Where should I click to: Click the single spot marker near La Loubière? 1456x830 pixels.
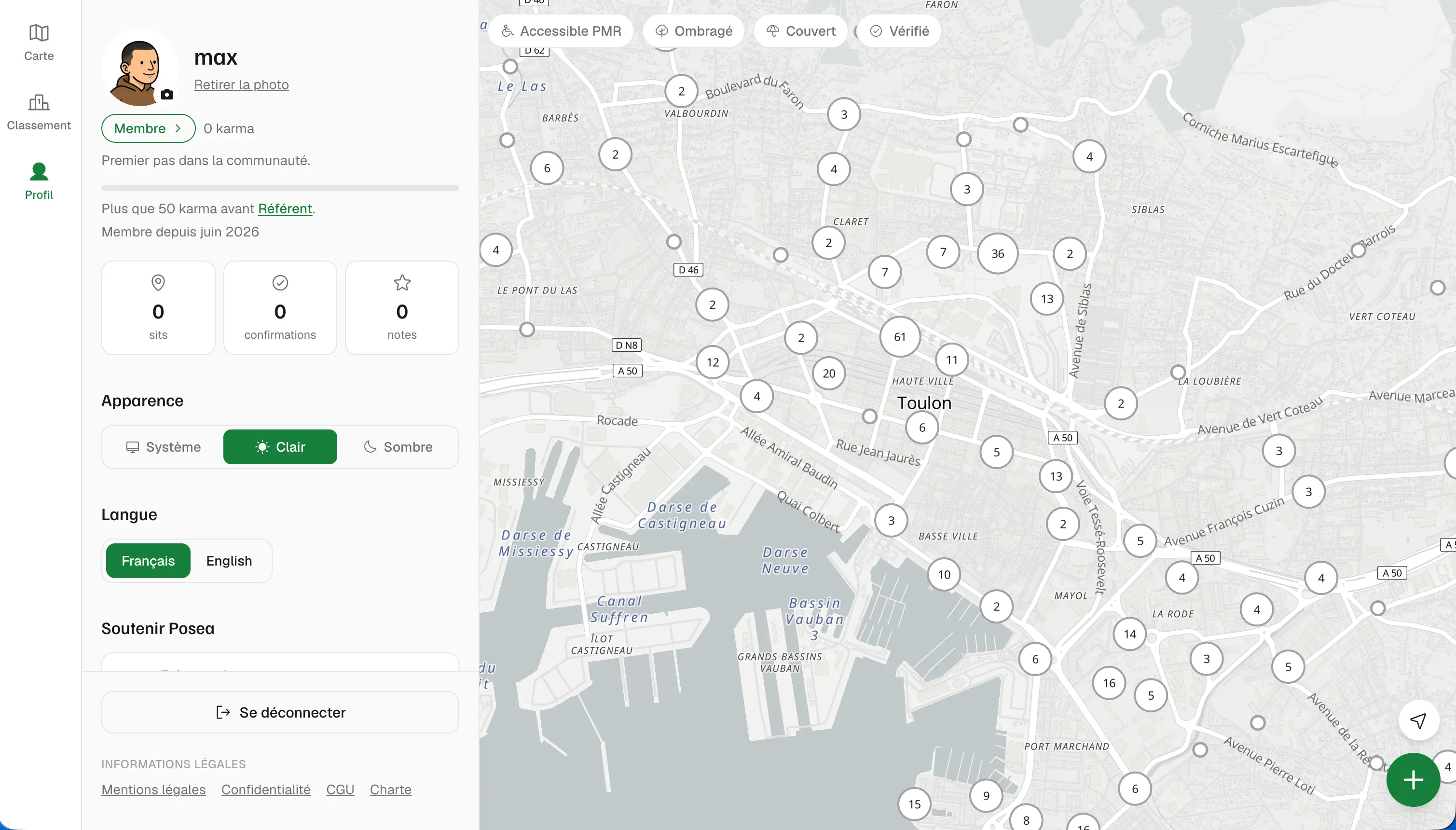(x=1178, y=372)
